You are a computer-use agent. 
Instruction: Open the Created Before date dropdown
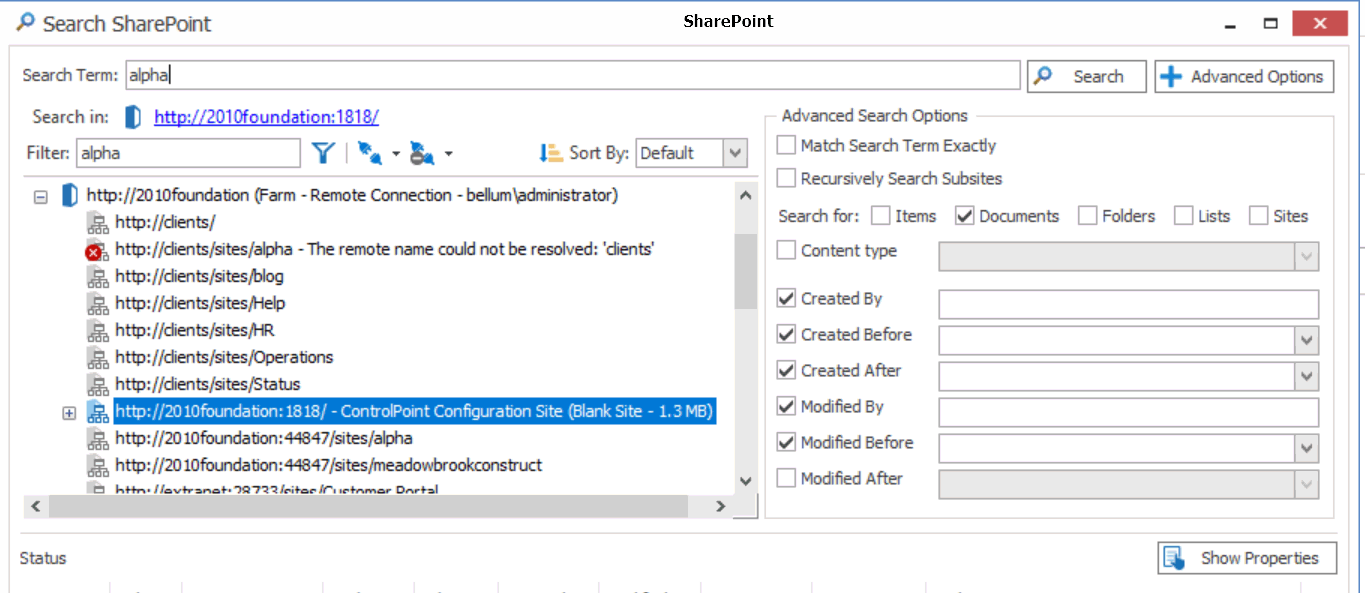tap(1307, 341)
